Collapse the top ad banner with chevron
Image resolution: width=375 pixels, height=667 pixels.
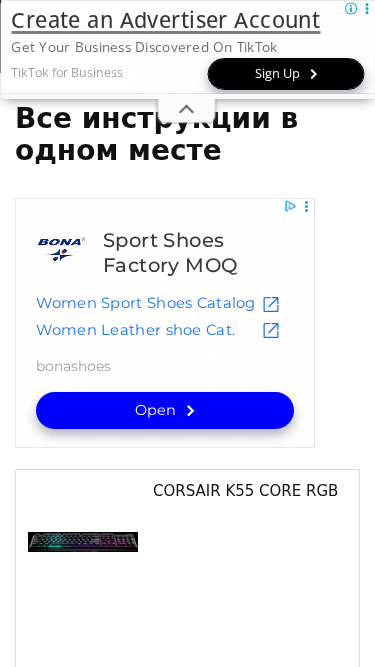[187, 109]
